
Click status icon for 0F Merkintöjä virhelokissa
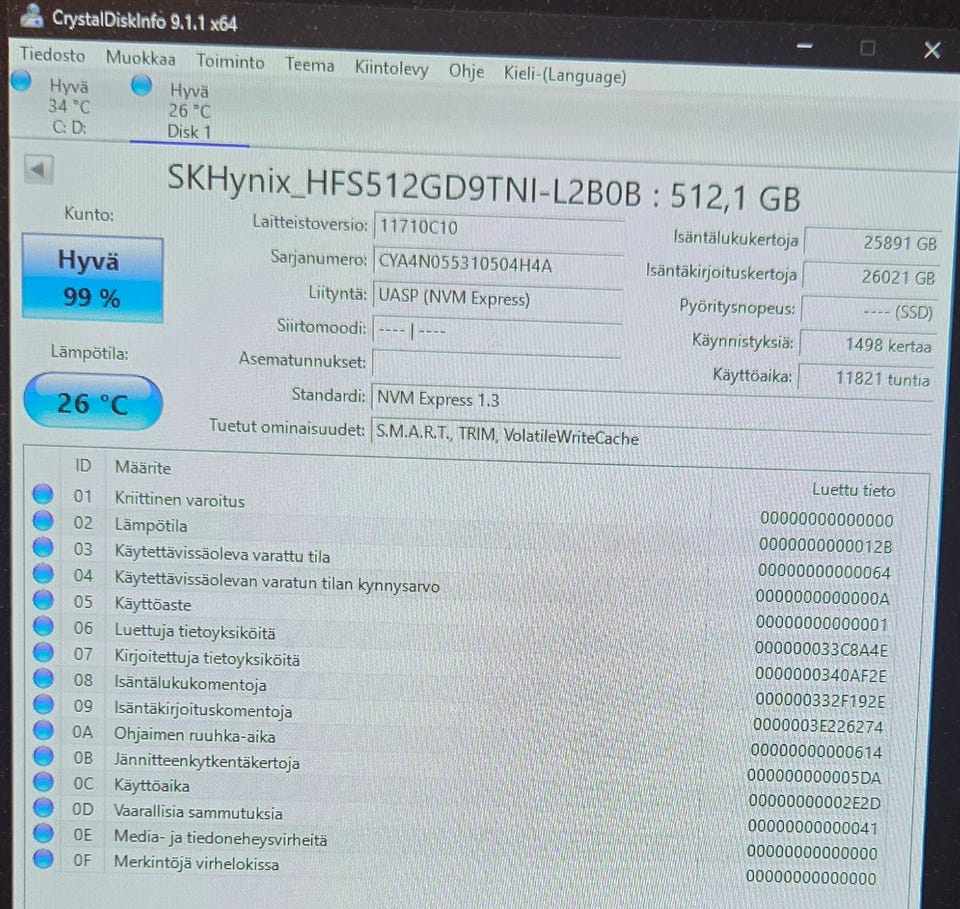pos(43,859)
